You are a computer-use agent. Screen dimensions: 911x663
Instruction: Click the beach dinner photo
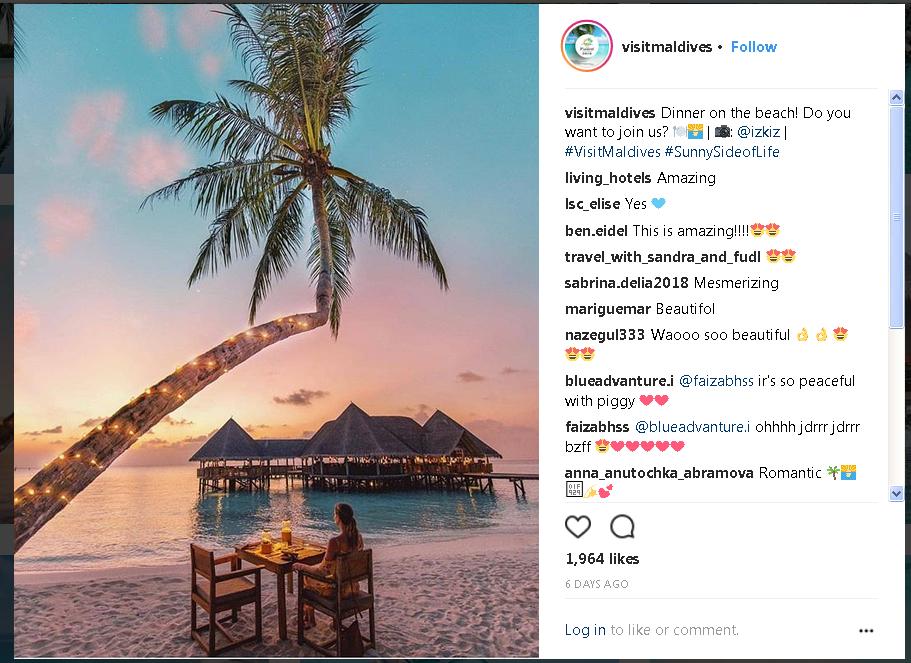(x=276, y=332)
